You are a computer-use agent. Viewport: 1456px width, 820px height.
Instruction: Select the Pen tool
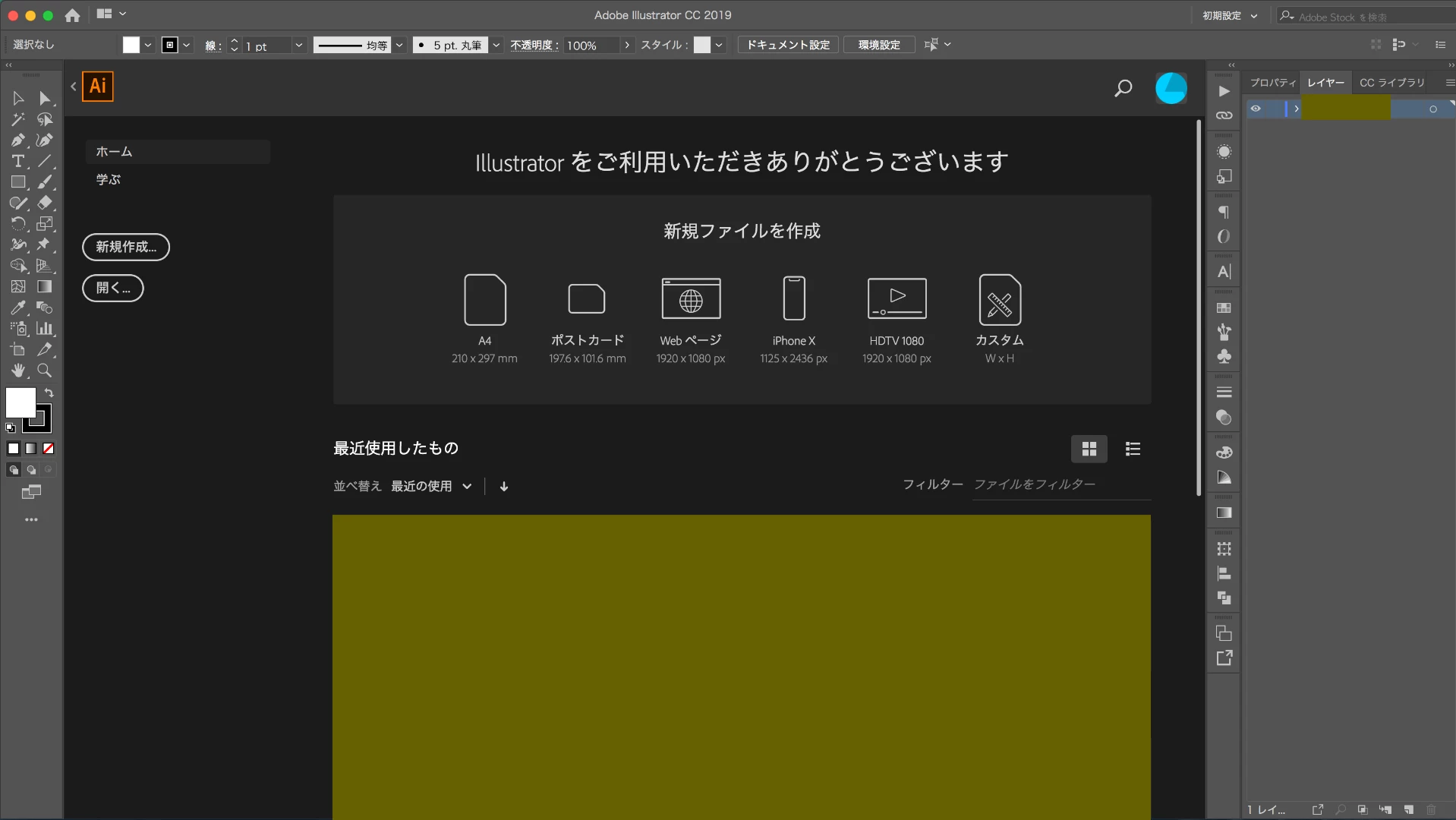coord(18,140)
